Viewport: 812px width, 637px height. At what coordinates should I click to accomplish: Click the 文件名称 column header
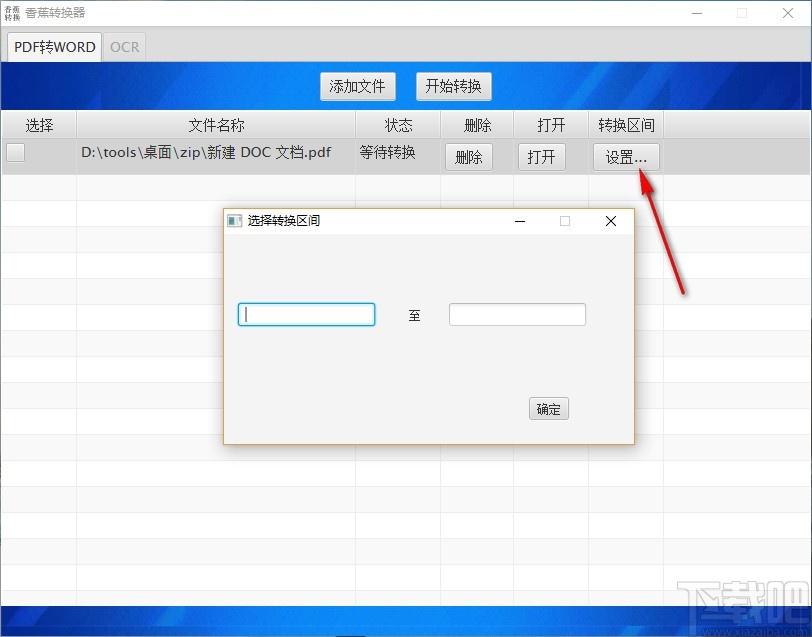pyautogui.click(x=216, y=125)
